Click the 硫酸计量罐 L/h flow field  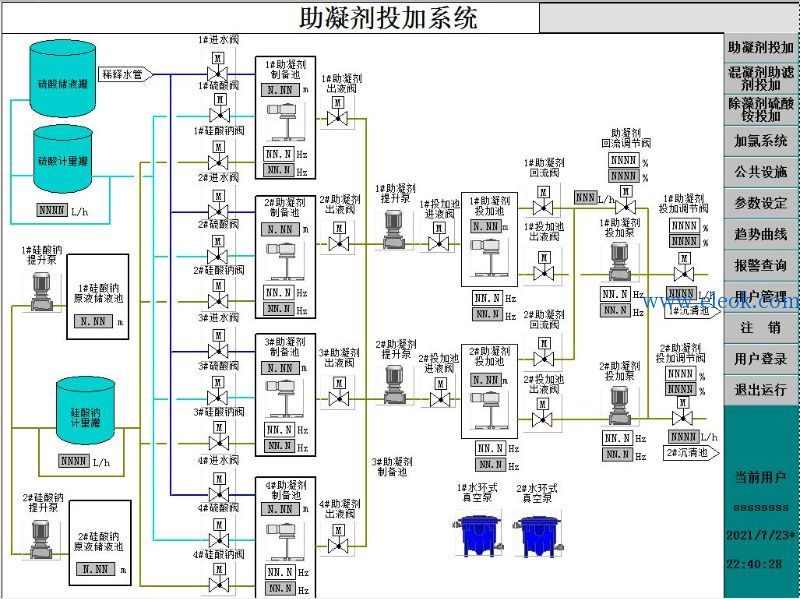coord(52,210)
